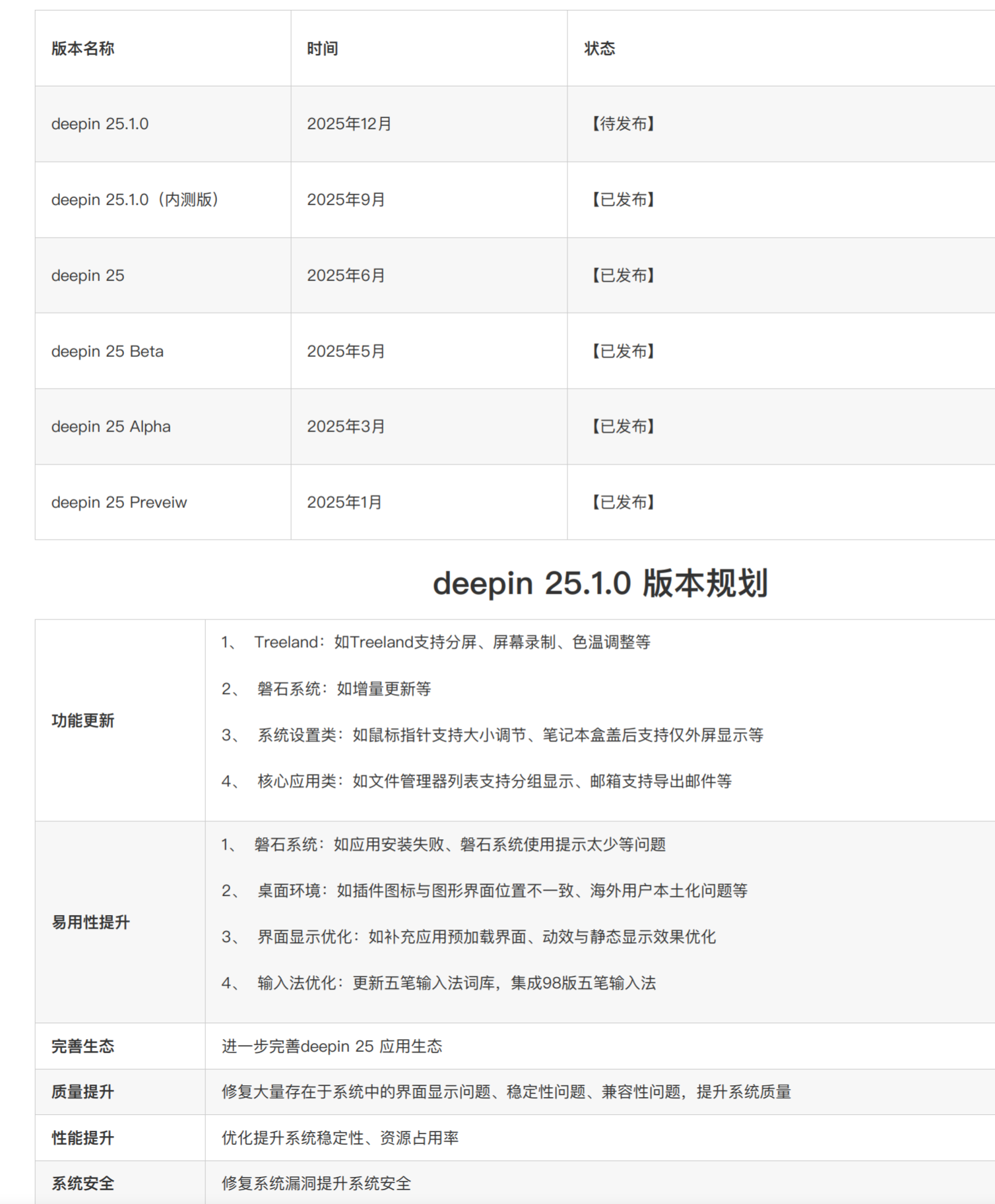The height and width of the screenshot is (1204, 995).
Task: Click the "输入法优化" Wubi line
Action: (439, 984)
